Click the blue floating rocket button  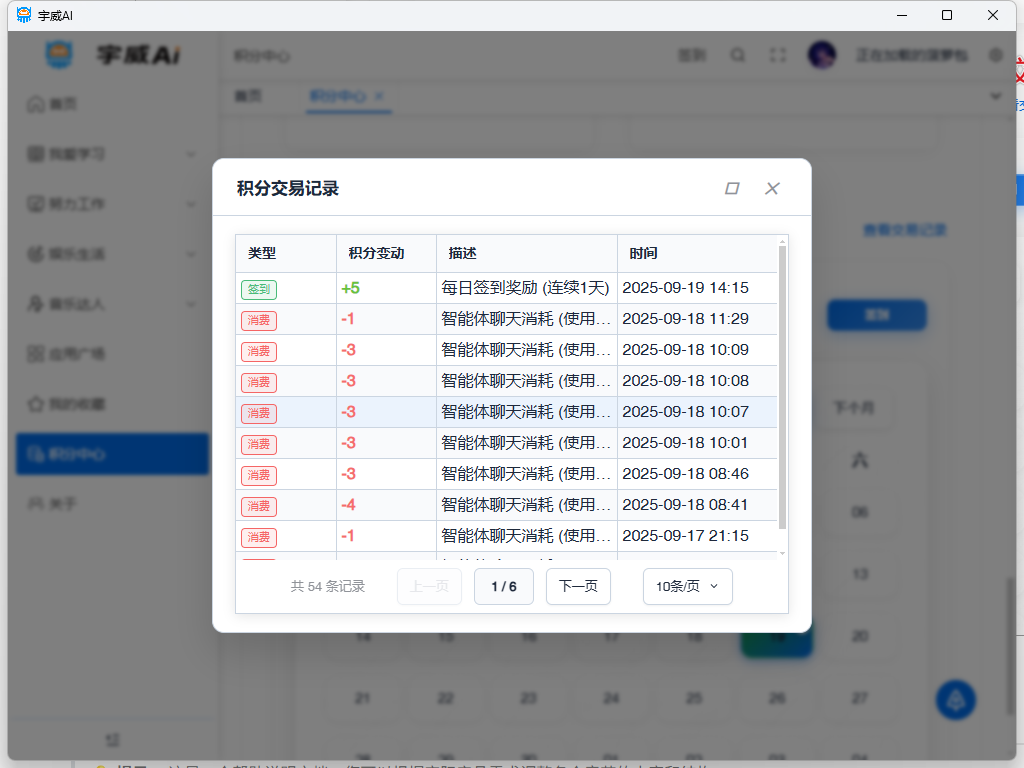[x=955, y=700]
